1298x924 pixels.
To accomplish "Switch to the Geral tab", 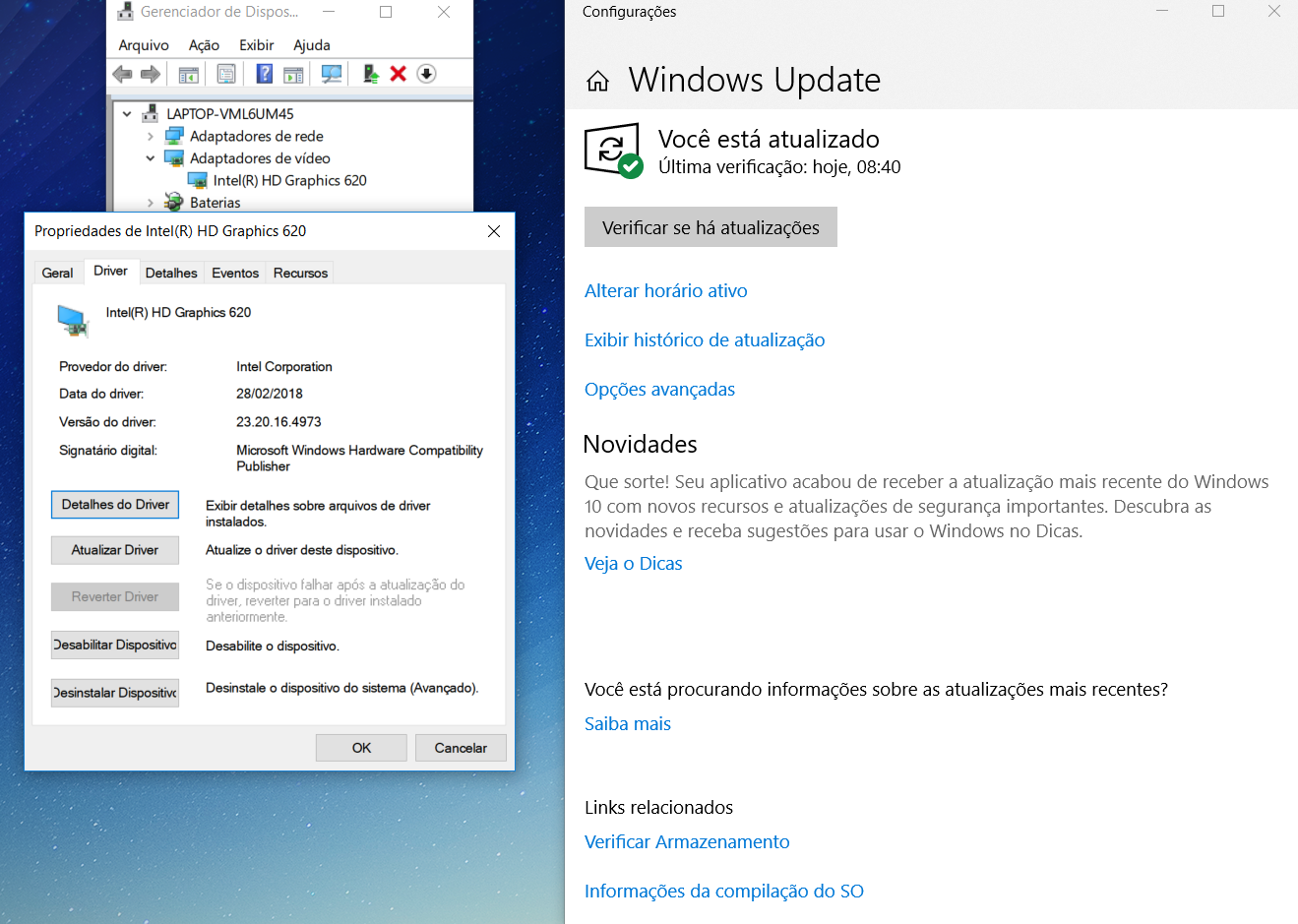I will (x=57, y=273).
